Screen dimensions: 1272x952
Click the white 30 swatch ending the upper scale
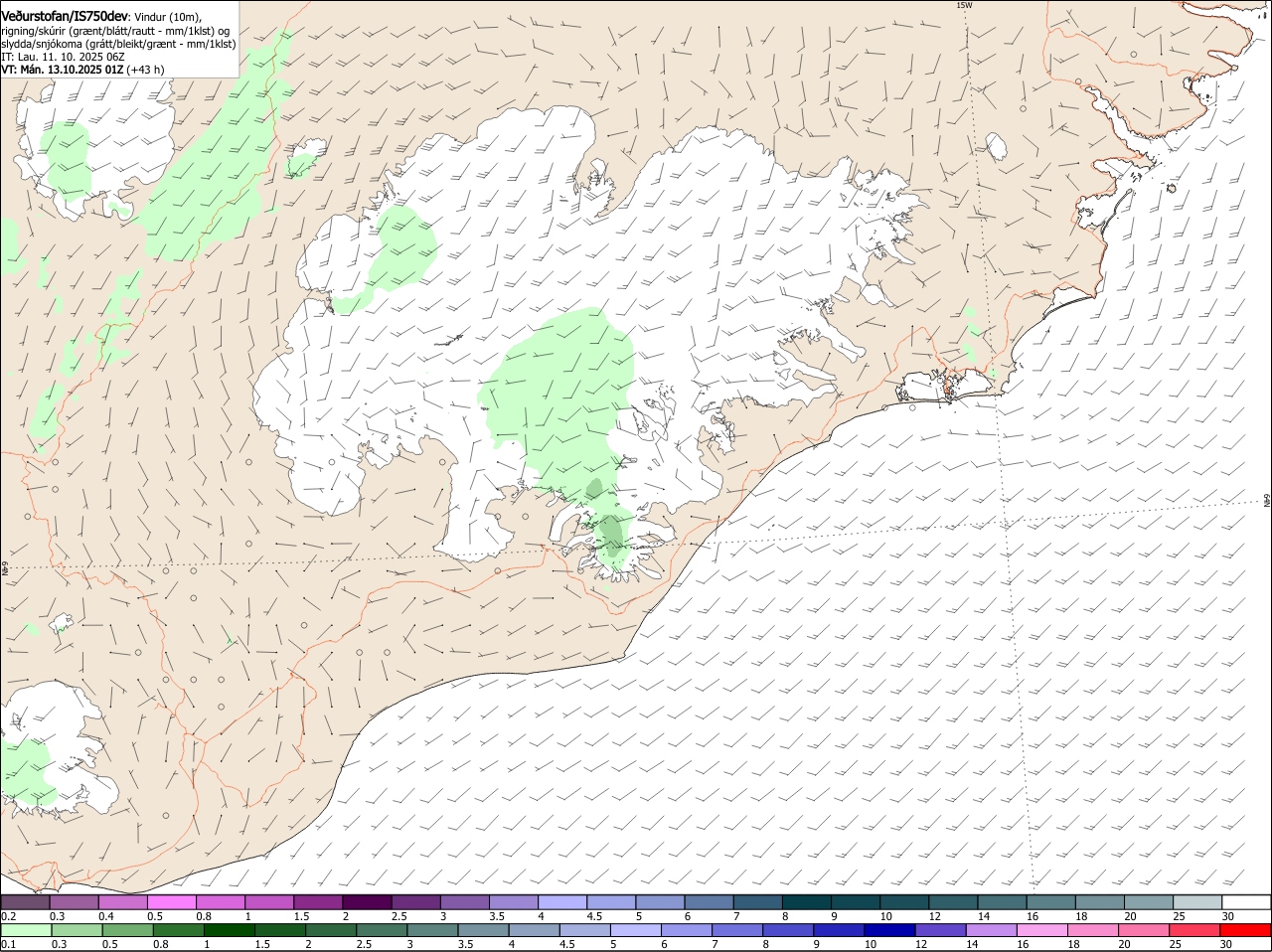point(1247,902)
